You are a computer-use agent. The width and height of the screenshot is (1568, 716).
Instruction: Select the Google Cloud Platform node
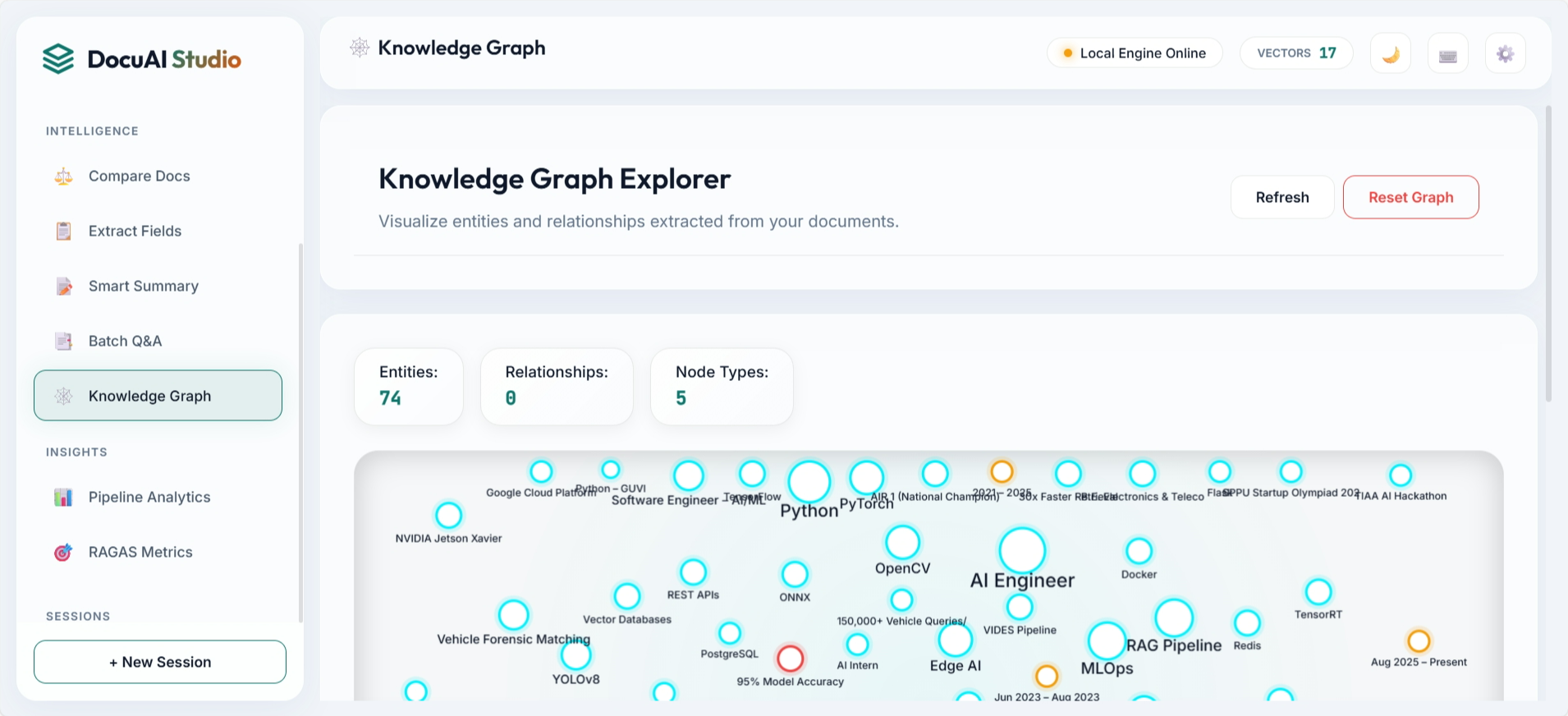[x=541, y=472]
